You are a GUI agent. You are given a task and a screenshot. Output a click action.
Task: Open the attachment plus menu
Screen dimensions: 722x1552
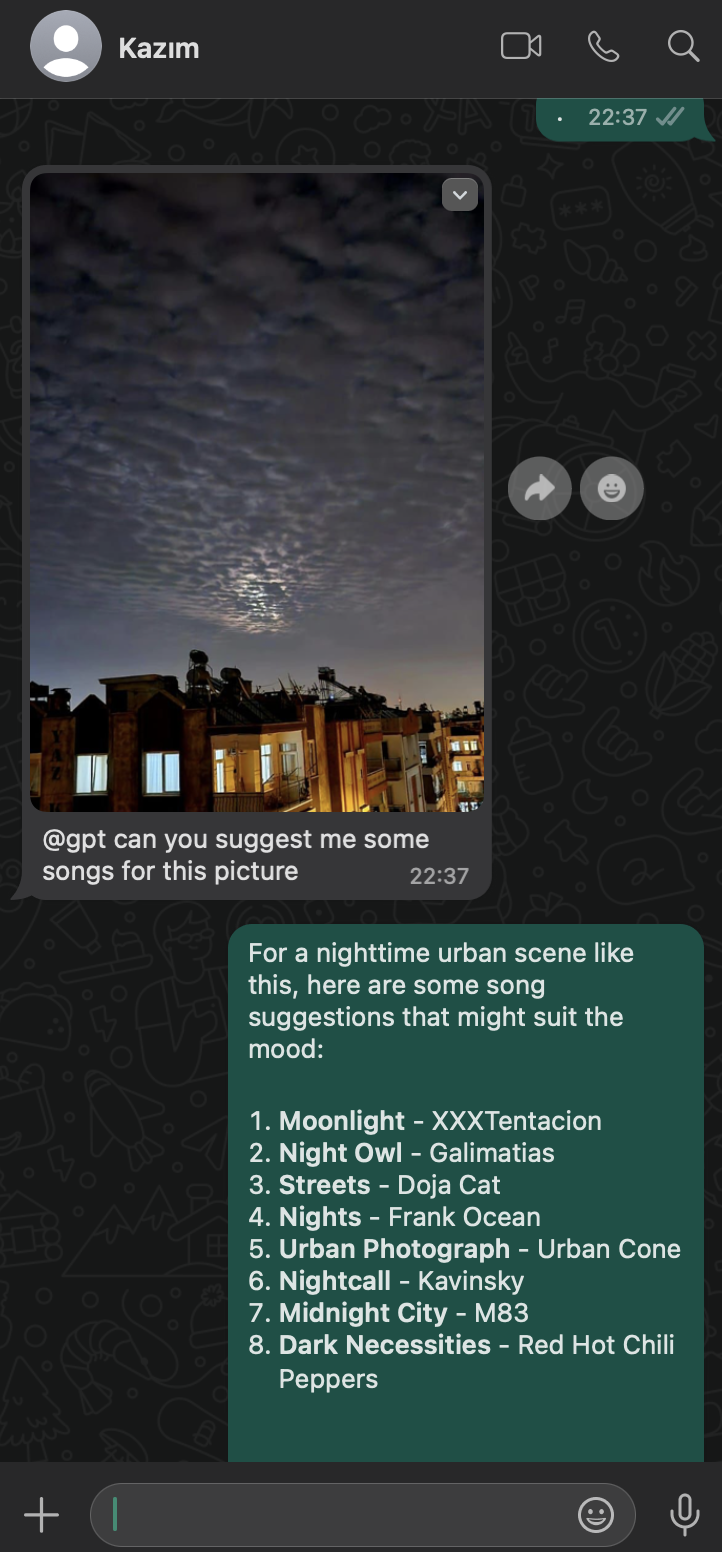tap(41, 1516)
